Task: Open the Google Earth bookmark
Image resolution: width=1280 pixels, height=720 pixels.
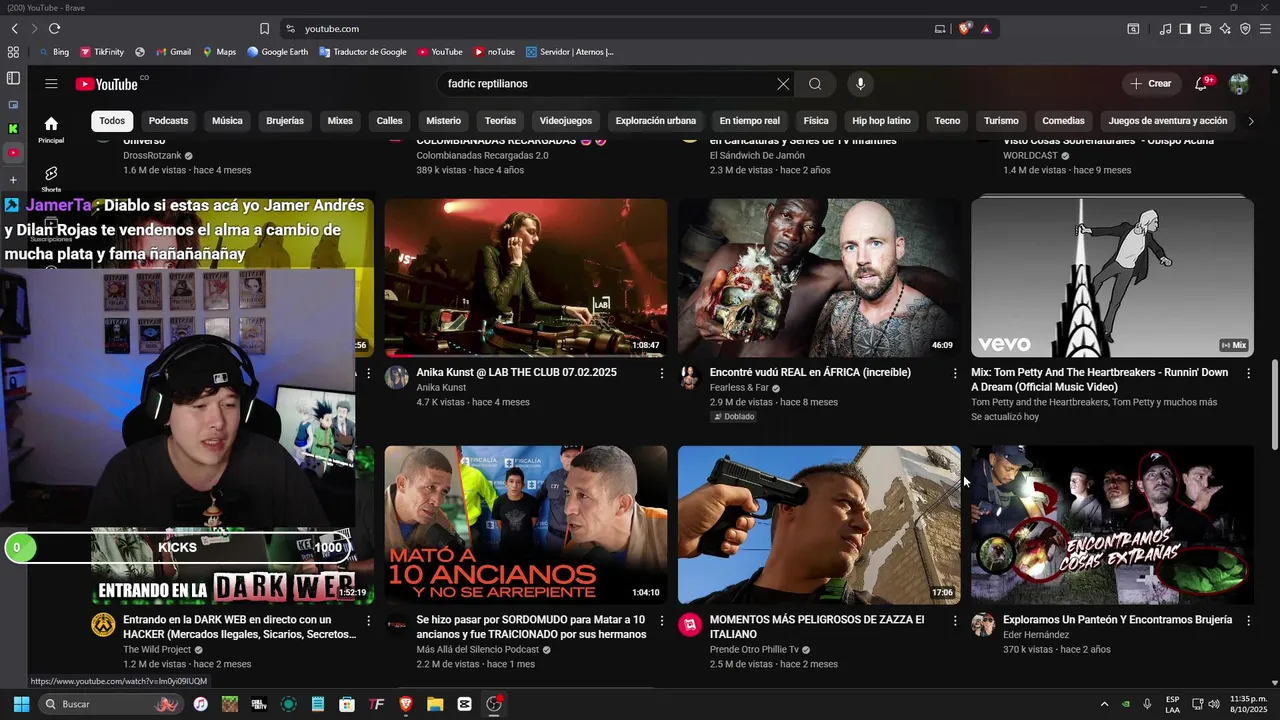Action: tap(277, 52)
